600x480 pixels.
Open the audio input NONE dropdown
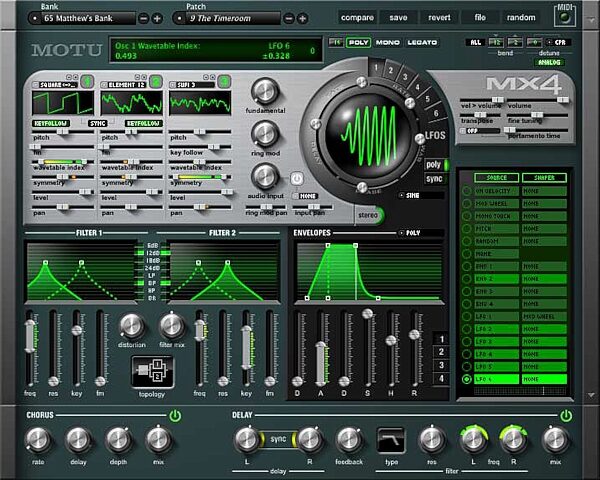305,196
